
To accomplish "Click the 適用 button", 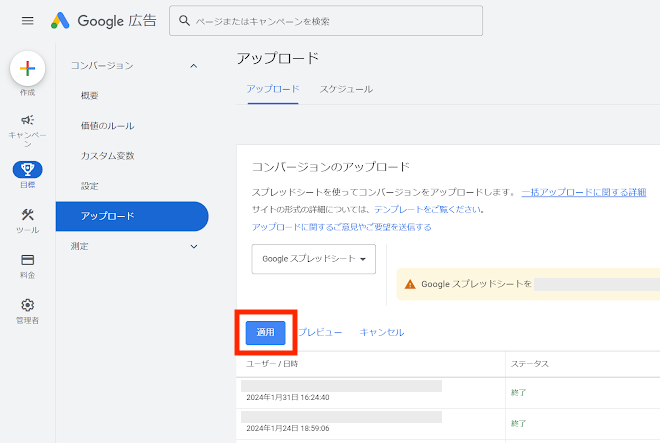I will [x=266, y=333].
